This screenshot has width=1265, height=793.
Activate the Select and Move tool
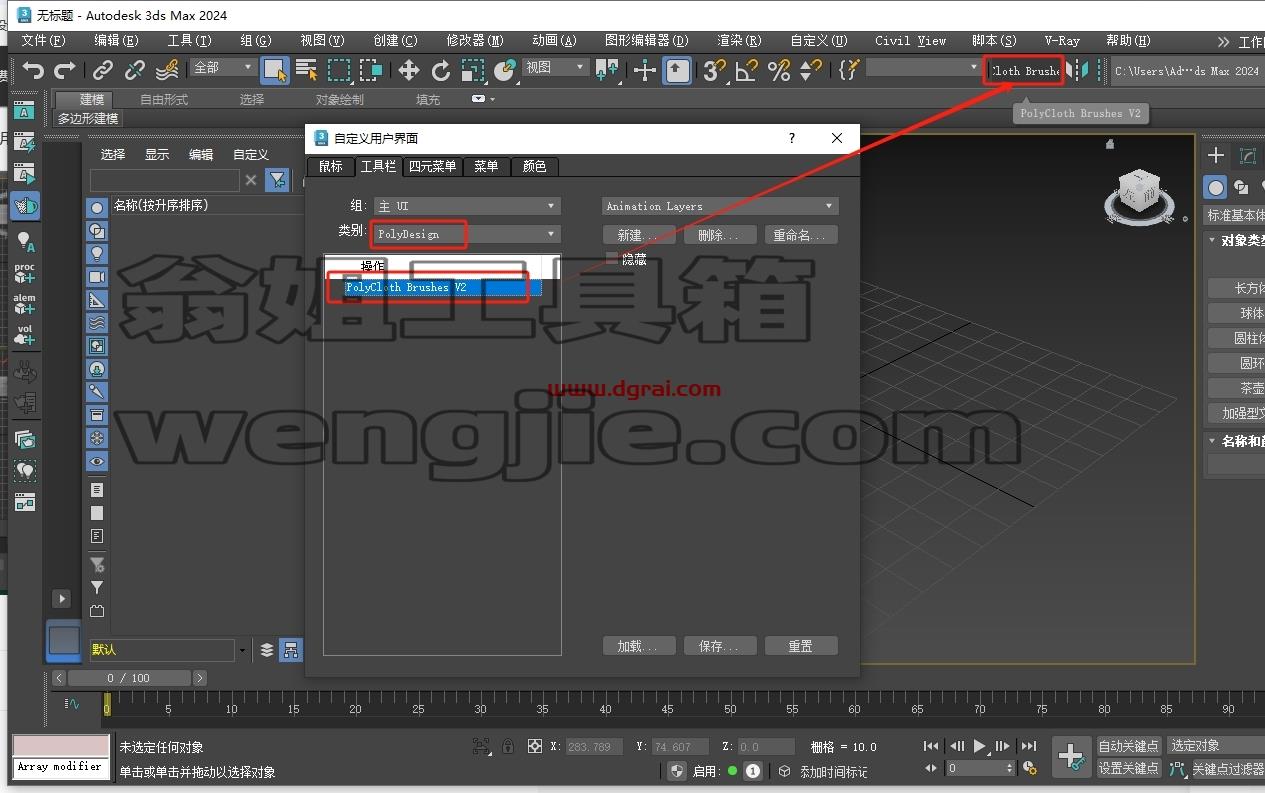coord(409,70)
